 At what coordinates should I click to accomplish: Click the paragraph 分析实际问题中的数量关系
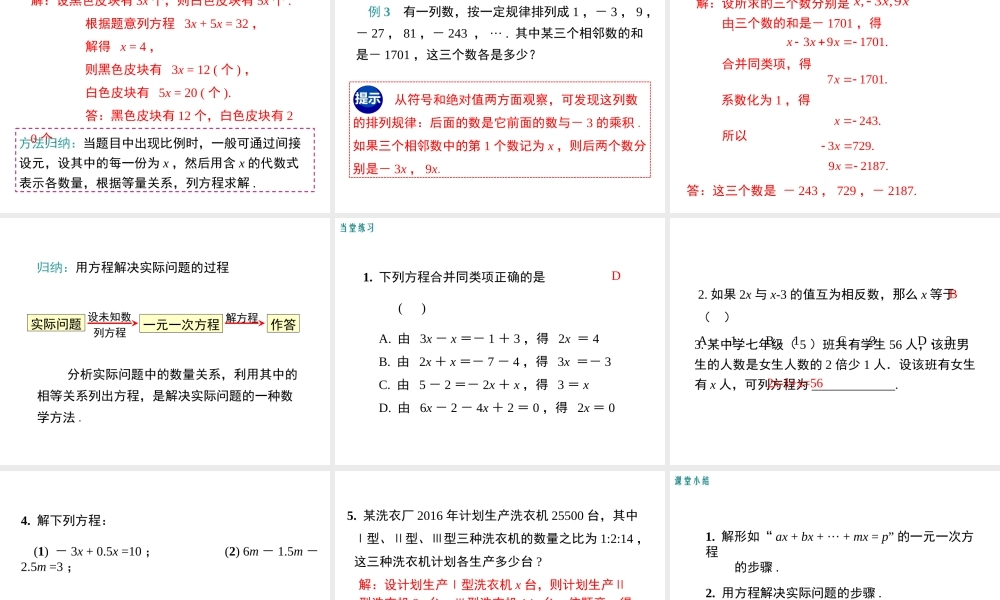(x=167, y=396)
